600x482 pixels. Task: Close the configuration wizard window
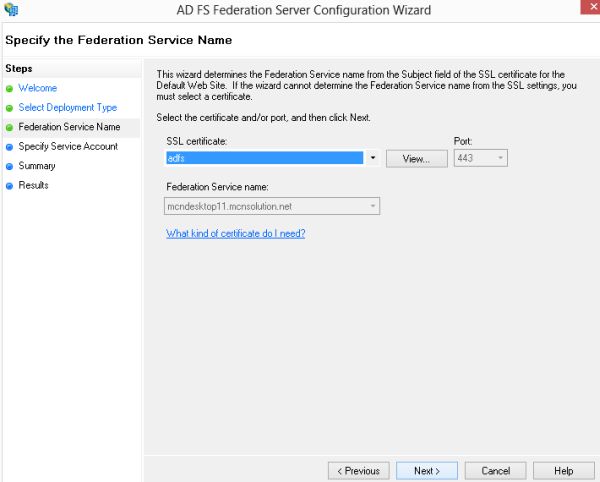(583, 8)
